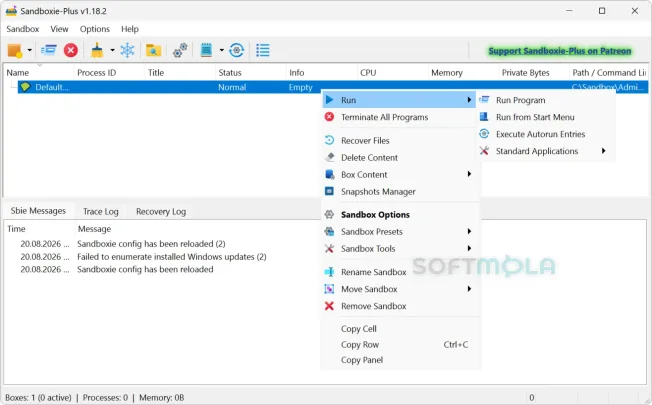Switch to the Sbie Messages tab
This screenshot has width=652, height=405.
pos(38,211)
